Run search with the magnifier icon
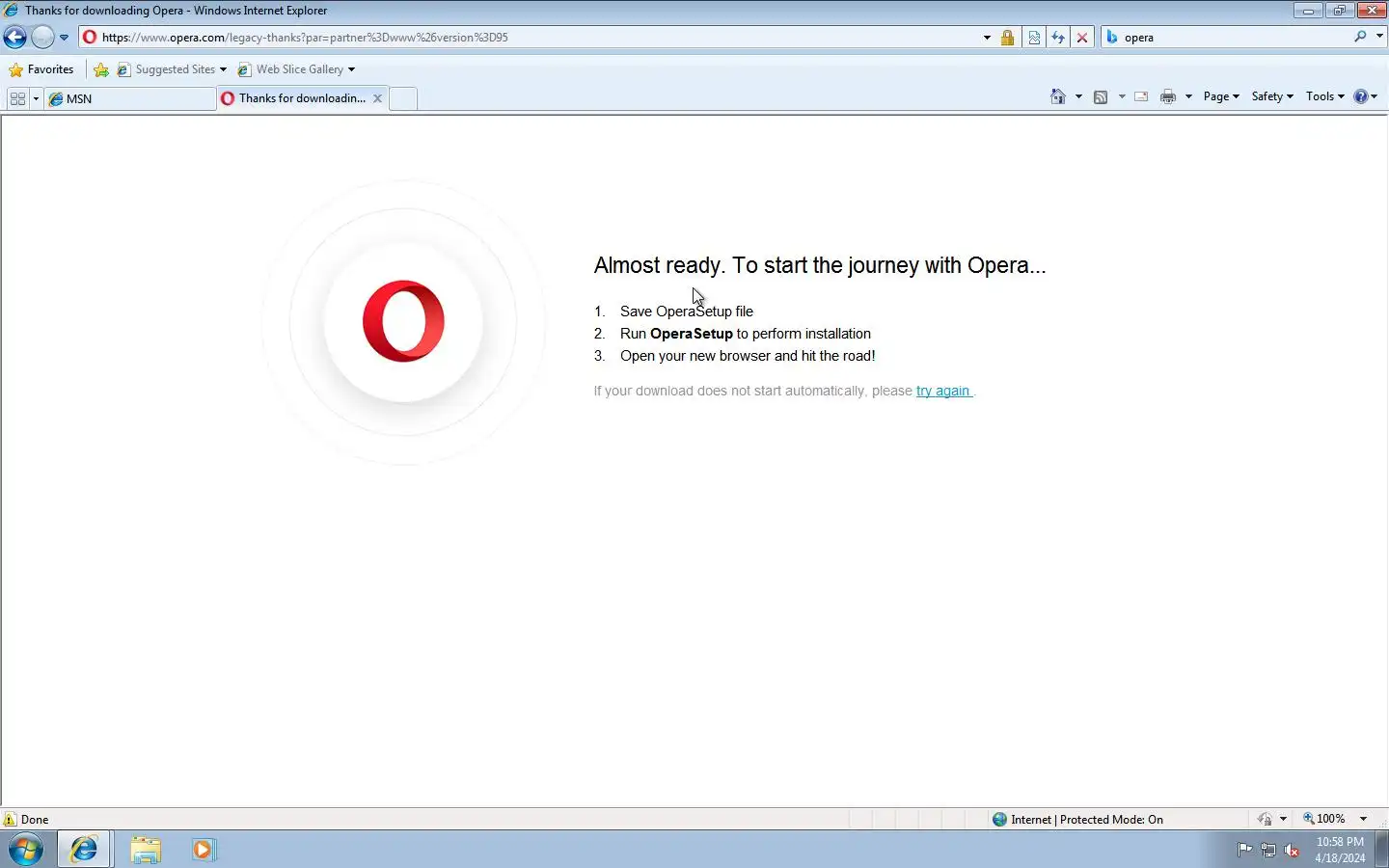Image resolution: width=1389 pixels, height=868 pixels. [1360, 37]
